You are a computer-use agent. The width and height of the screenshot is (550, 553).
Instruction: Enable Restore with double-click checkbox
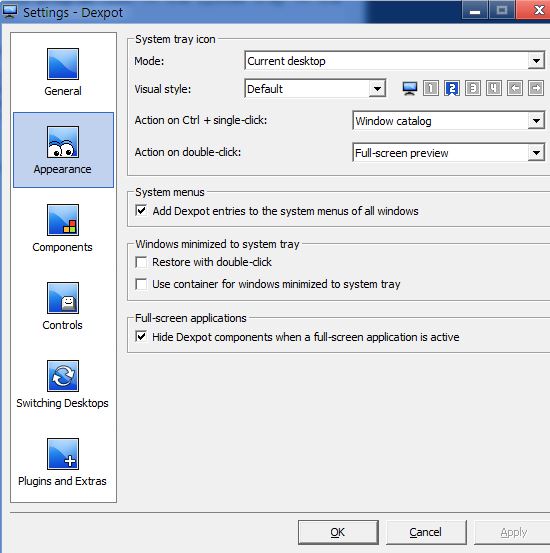tap(141, 262)
